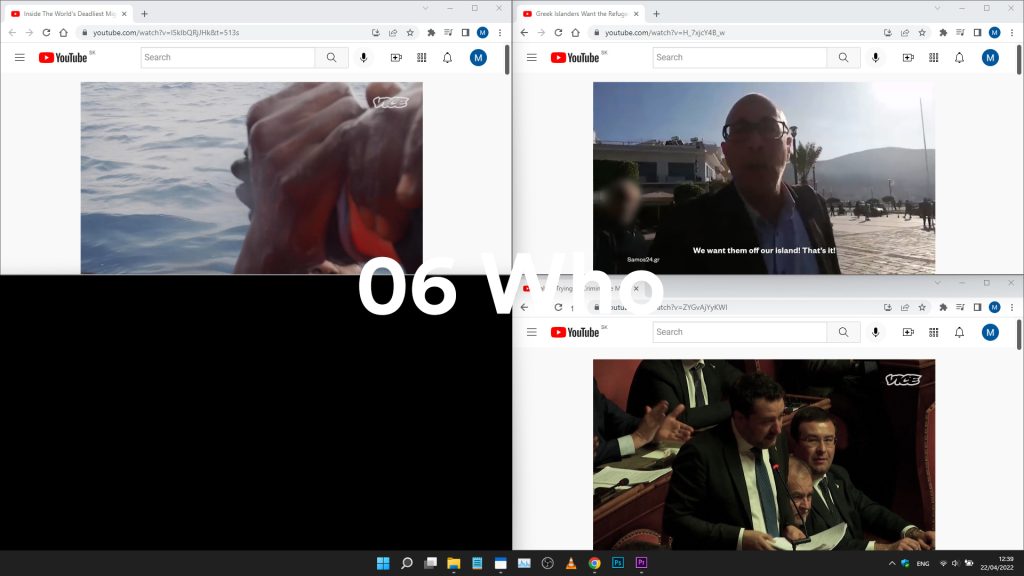Reload the ZYGvAjYyKWI video window page
1024x576 pixels.
pos(558,308)
